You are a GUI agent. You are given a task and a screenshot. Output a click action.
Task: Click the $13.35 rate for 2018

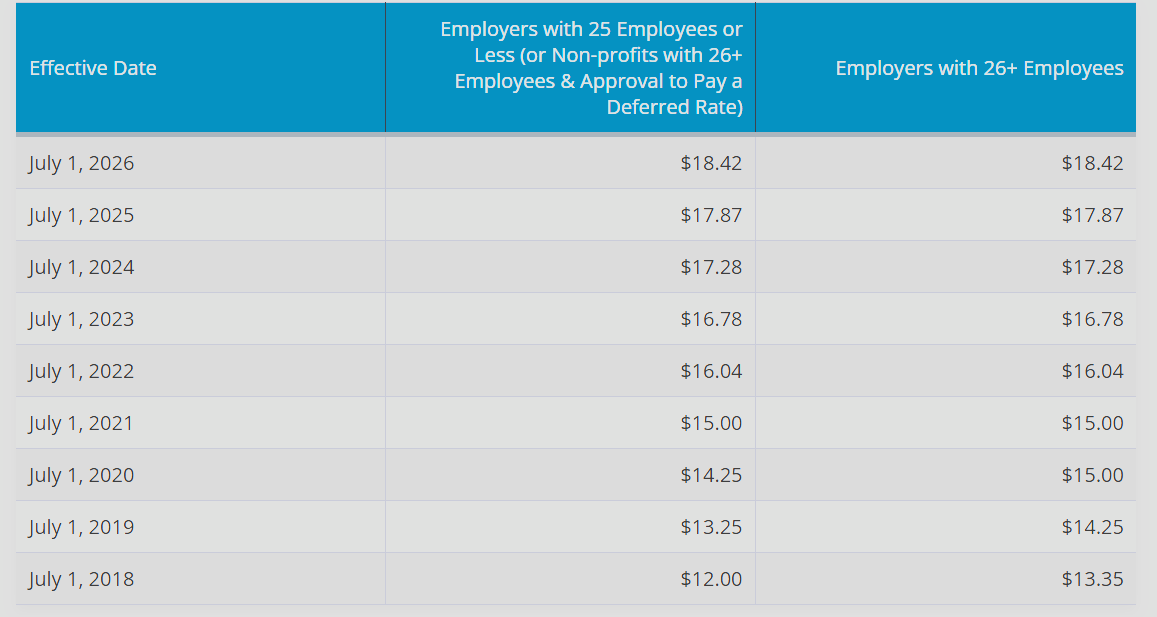(x=1092, y=579)
